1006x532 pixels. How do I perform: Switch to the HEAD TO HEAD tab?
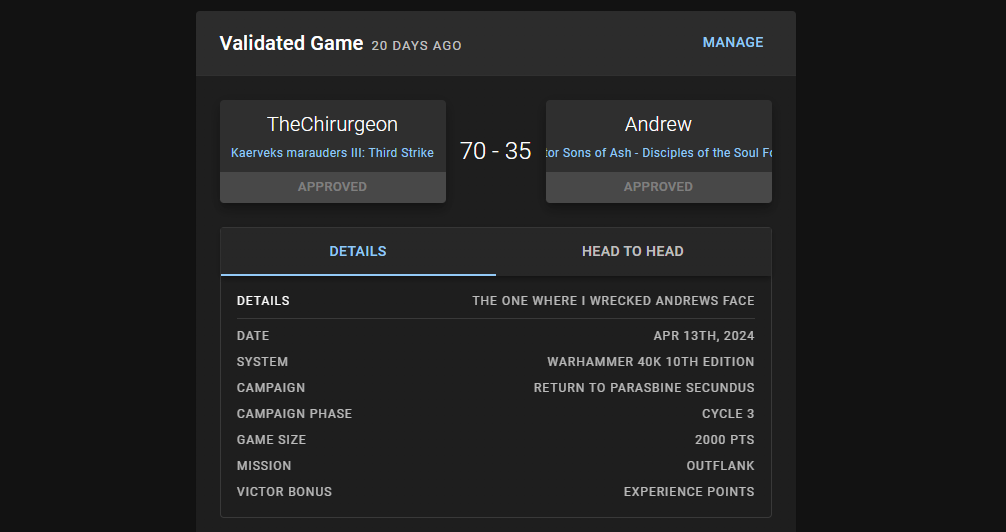[x=633, y=252]
